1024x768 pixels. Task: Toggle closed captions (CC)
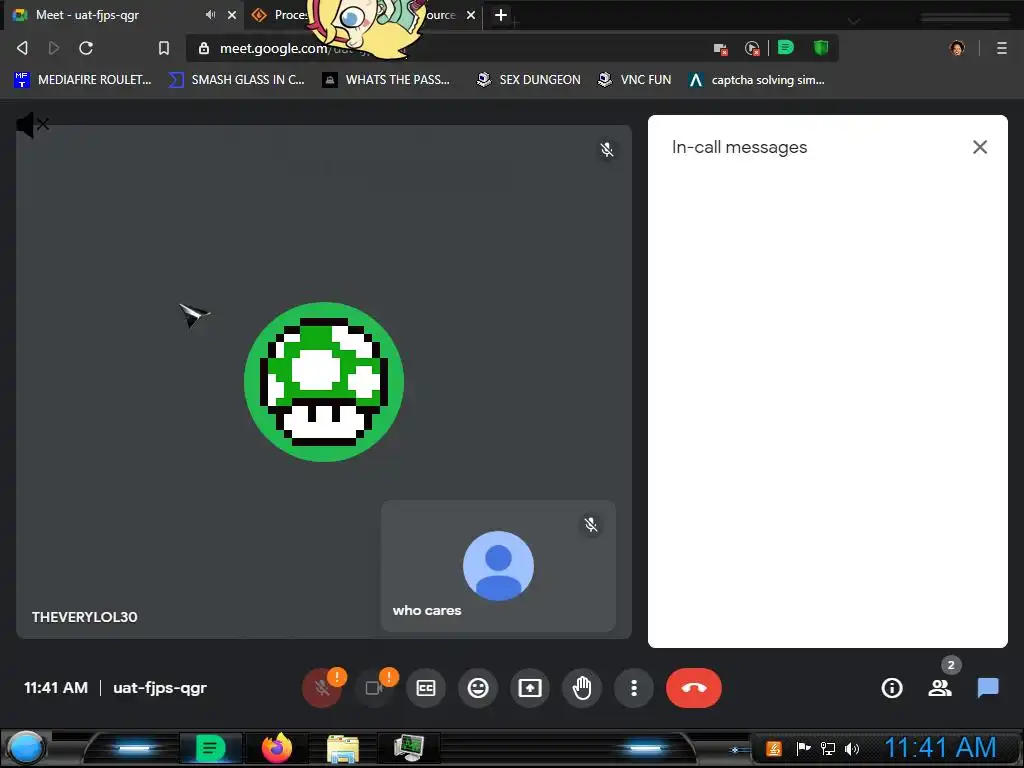click(426, 688)
